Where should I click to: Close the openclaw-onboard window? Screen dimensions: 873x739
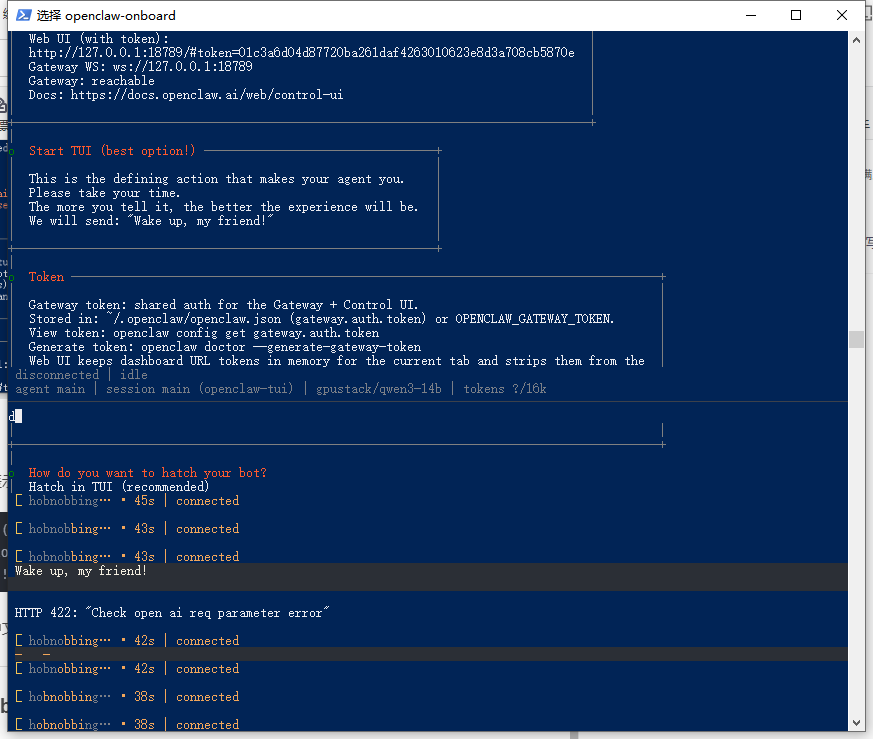point(841,15)
